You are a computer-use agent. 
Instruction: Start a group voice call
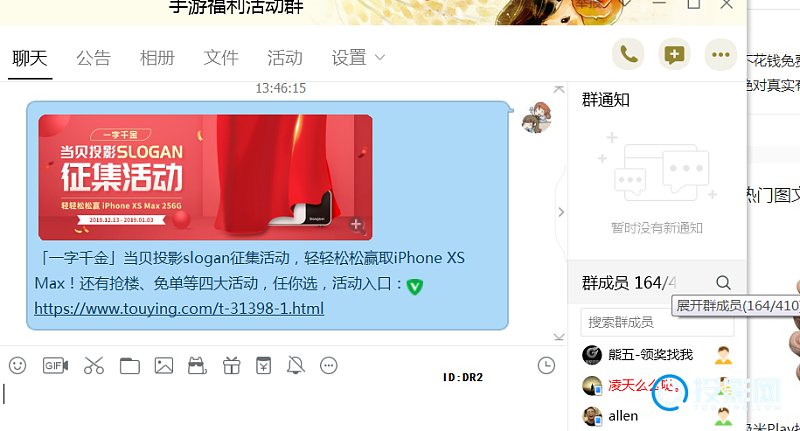628,55
